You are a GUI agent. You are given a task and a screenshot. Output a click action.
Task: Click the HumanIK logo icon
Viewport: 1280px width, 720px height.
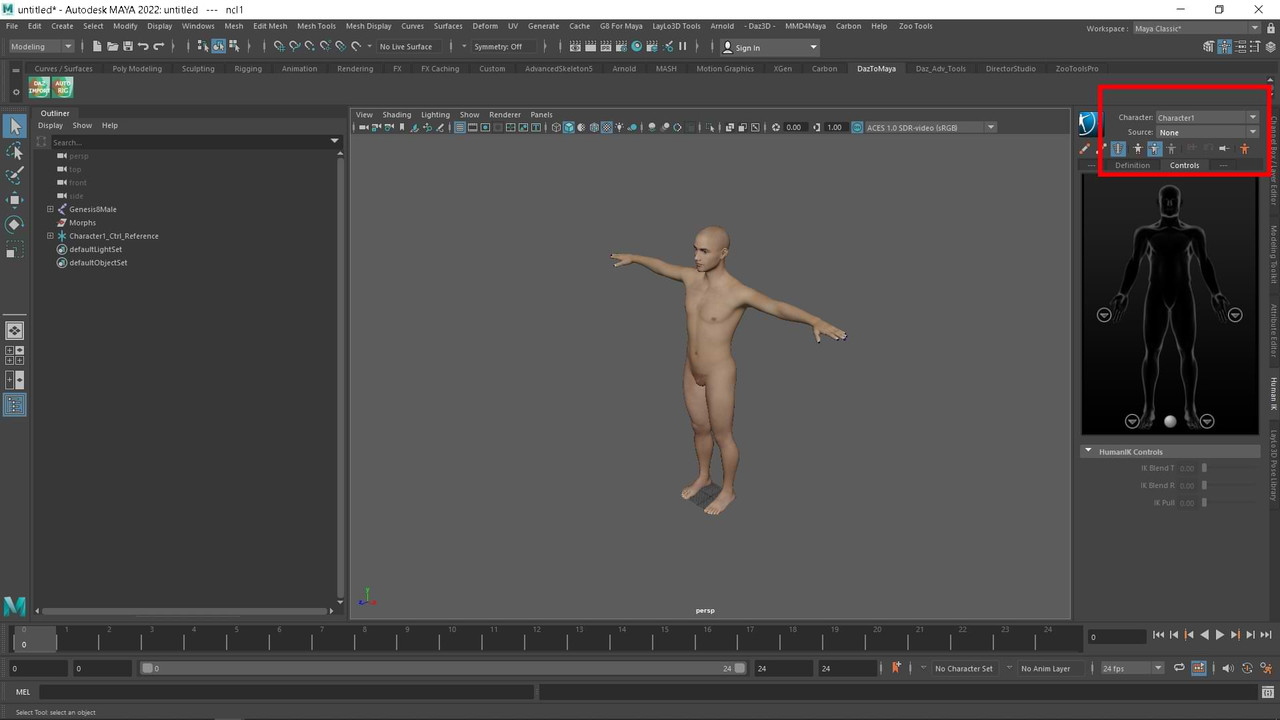pos(1088,124)
